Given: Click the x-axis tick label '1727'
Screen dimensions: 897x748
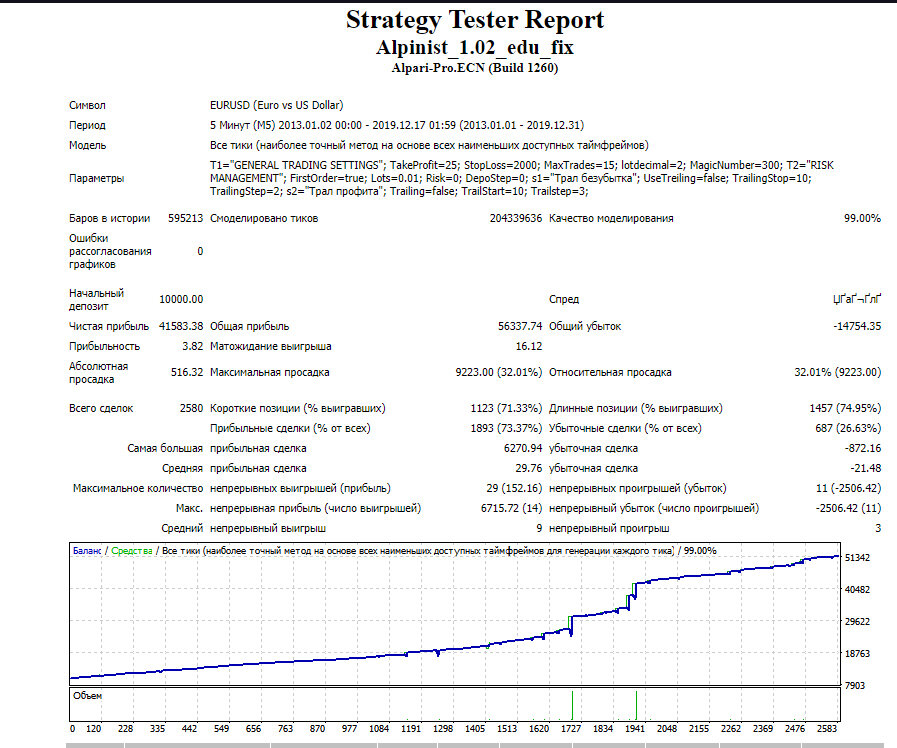Looking at the screenshot, I should point(570,729).
